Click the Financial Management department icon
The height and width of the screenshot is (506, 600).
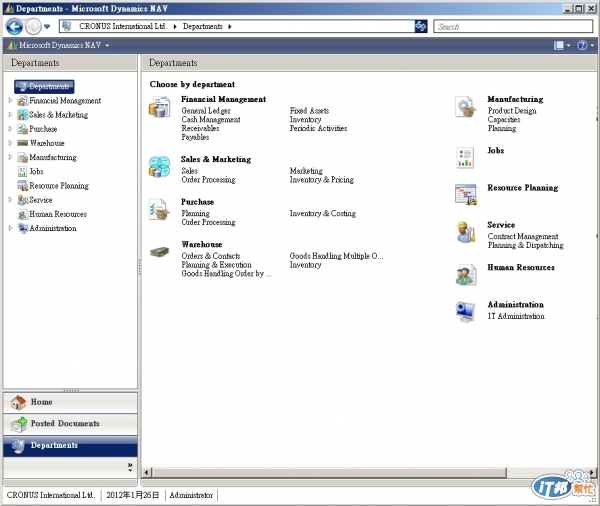pos(160,107)
